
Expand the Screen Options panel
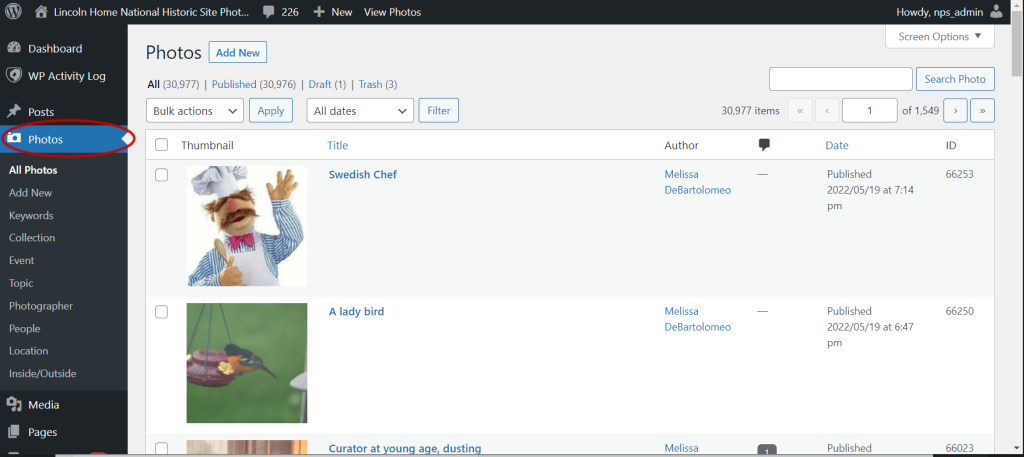tap(940, 37)
